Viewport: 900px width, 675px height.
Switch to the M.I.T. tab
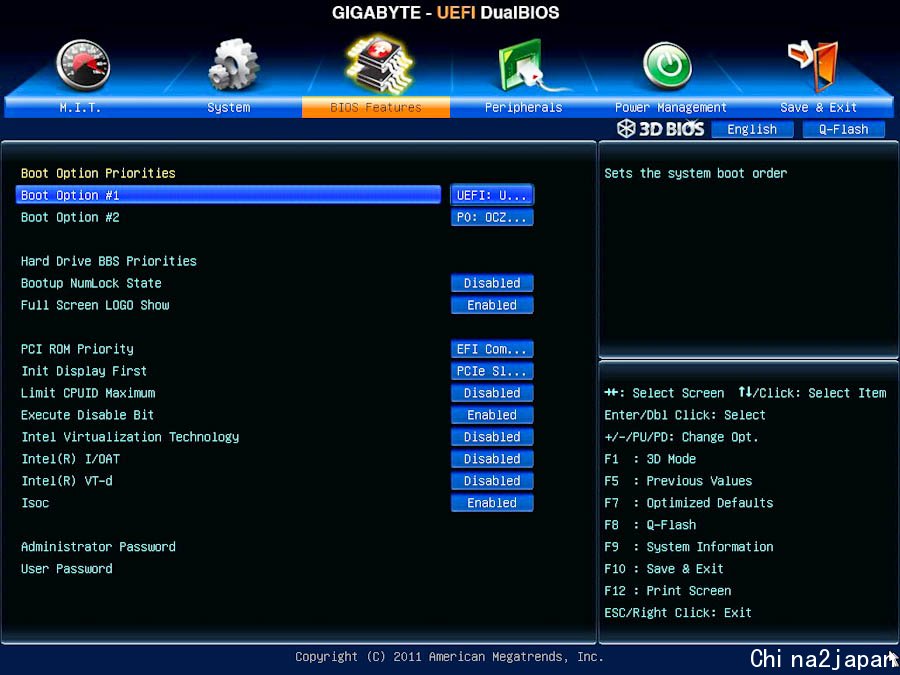(80, 107)
